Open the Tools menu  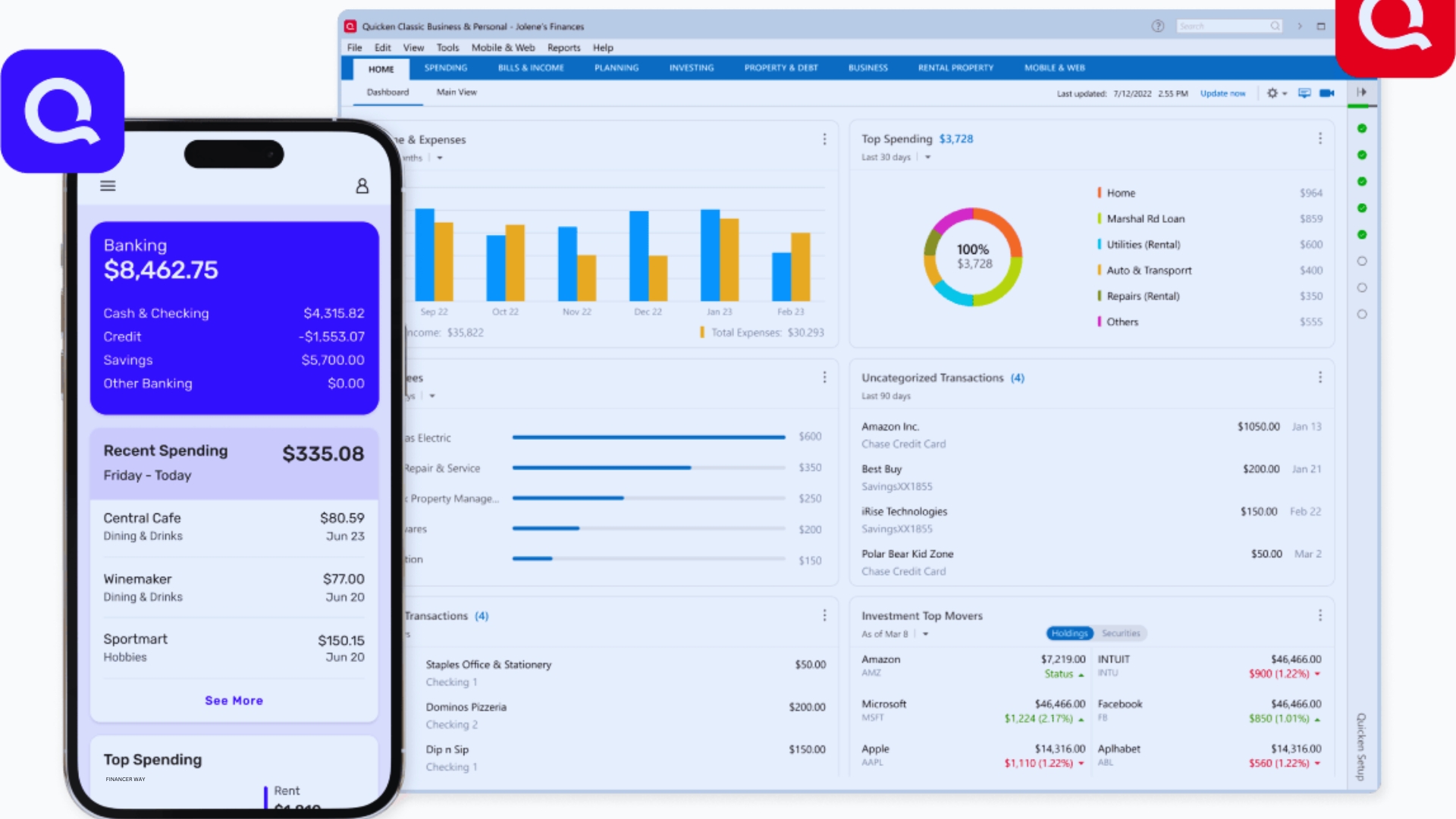tap(447, 48)
